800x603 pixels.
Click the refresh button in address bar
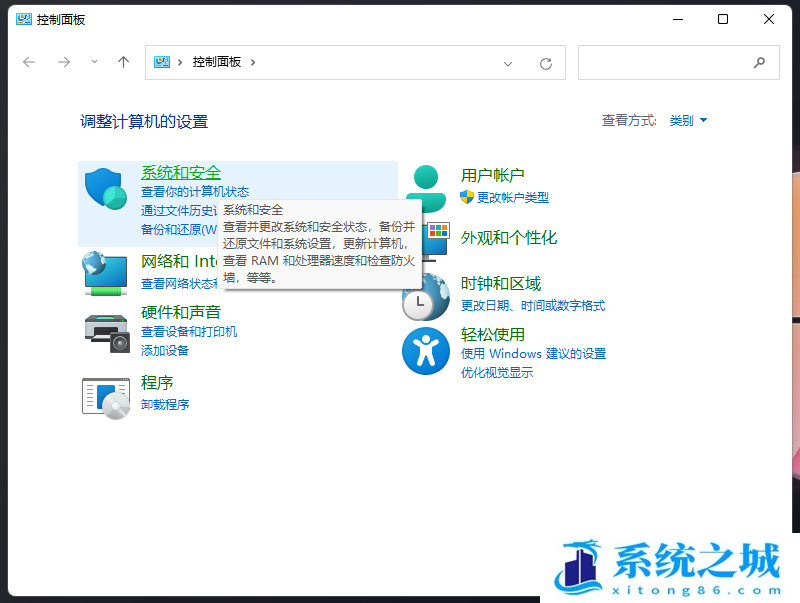pyautogui.click(x=546, y=63)
